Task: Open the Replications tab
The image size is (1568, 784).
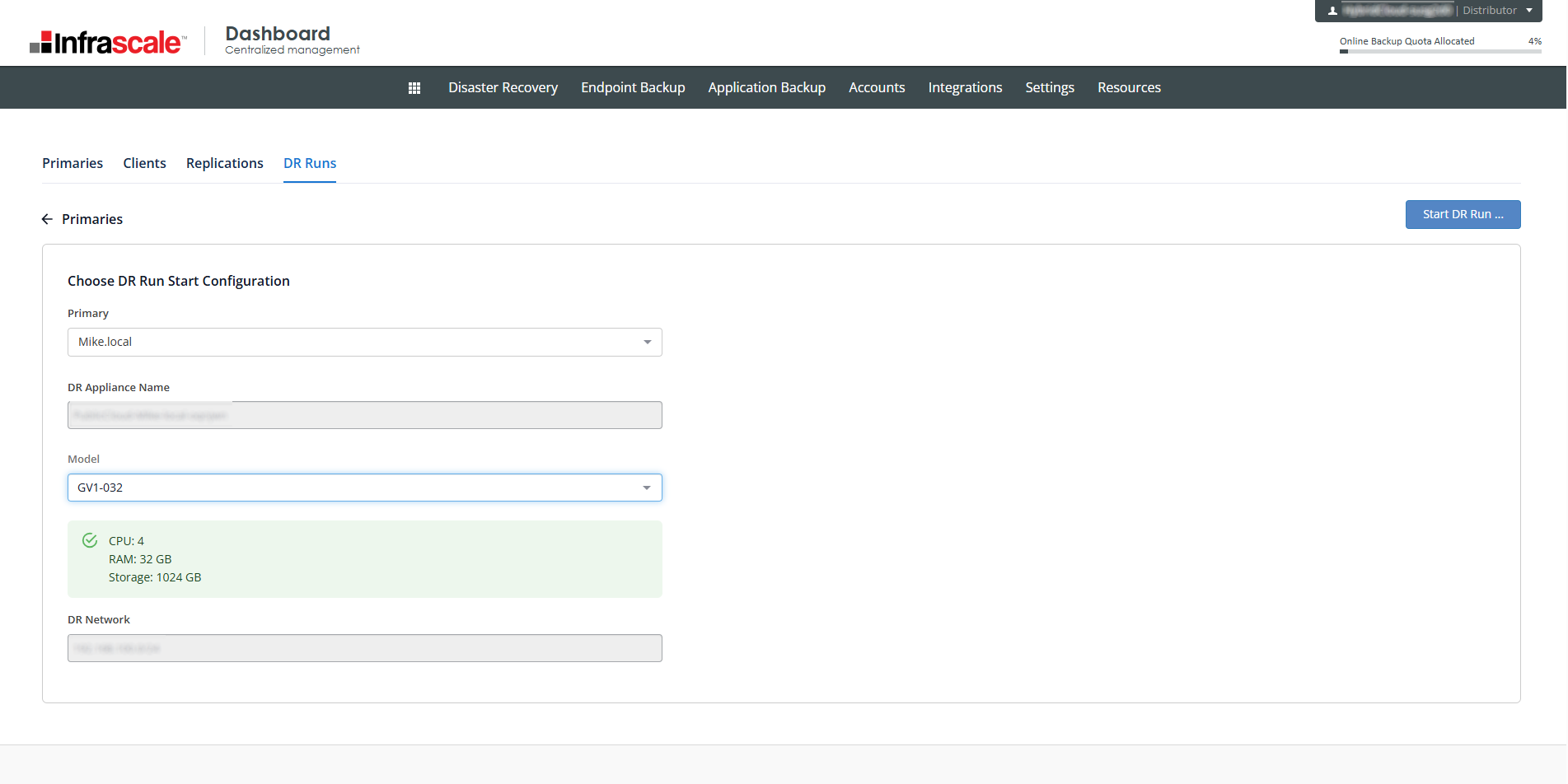Action: (x=224, y=163)
